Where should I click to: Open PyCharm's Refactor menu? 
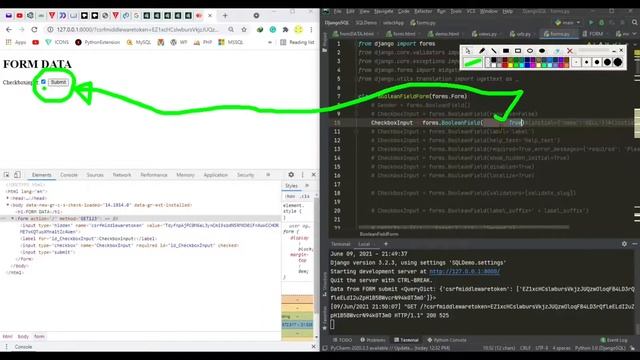pyautogui.click(x=423, y=11)
